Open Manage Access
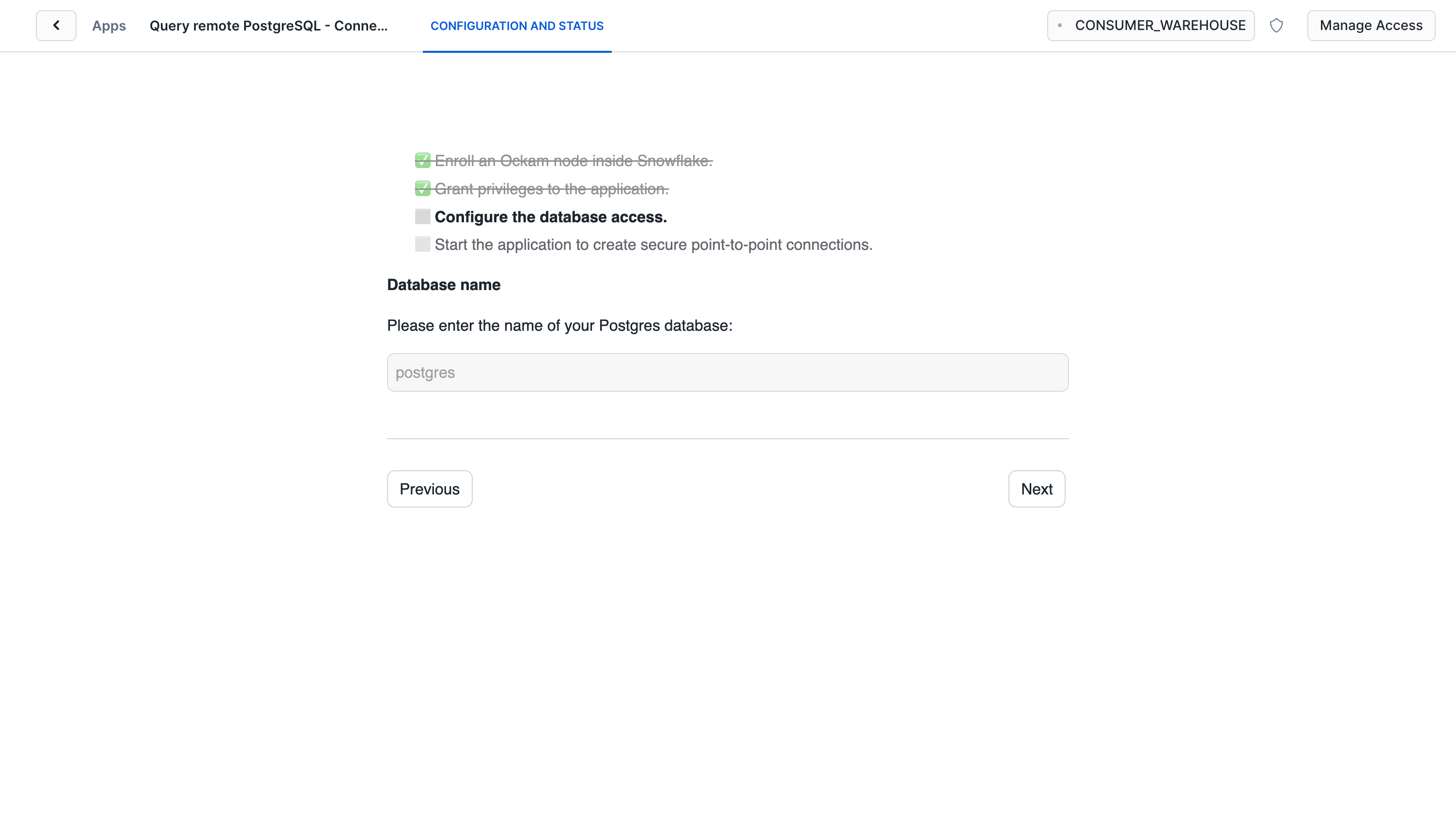Image resolution: width=1456 pixels, height=832 pixels. (x=1370, y=25)
